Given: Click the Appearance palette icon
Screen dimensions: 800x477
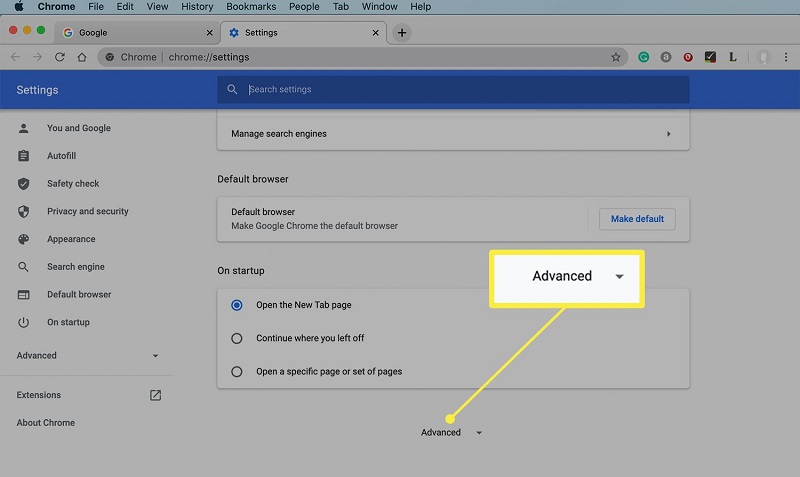Looking at the screenshot, I should pos(23,239).
